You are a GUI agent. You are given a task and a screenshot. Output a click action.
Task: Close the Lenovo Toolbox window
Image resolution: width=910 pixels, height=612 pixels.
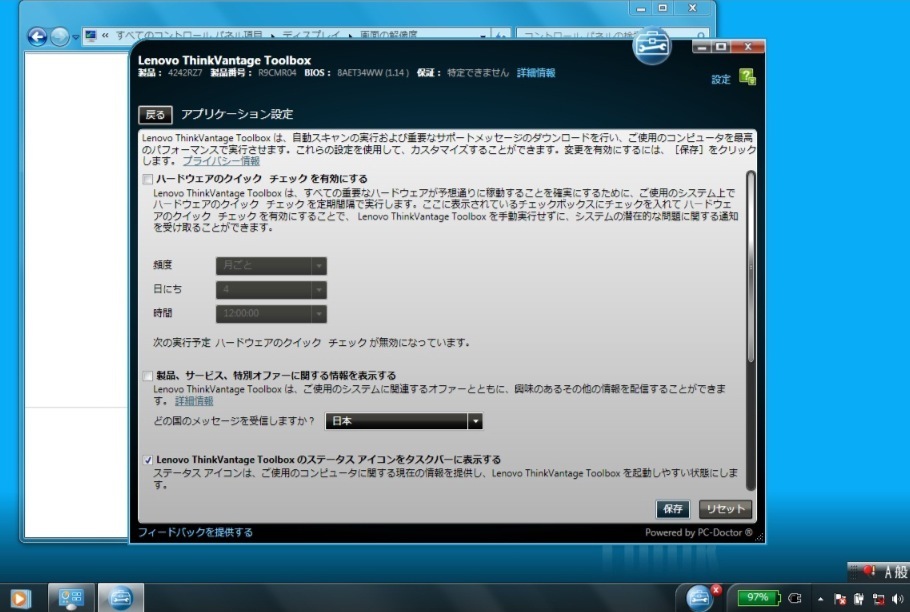[x=748, y=47]
